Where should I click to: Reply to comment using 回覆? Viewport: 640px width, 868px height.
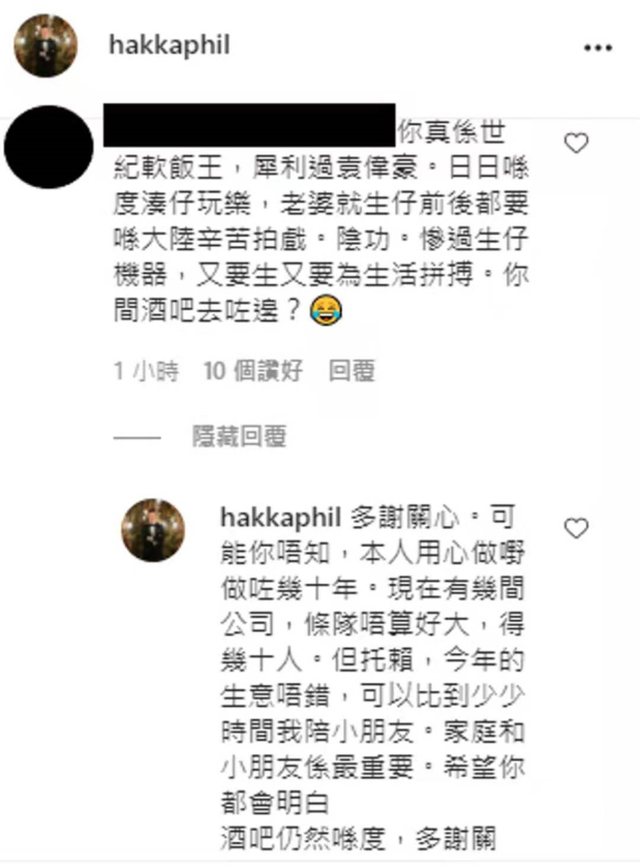pos(352,371)
